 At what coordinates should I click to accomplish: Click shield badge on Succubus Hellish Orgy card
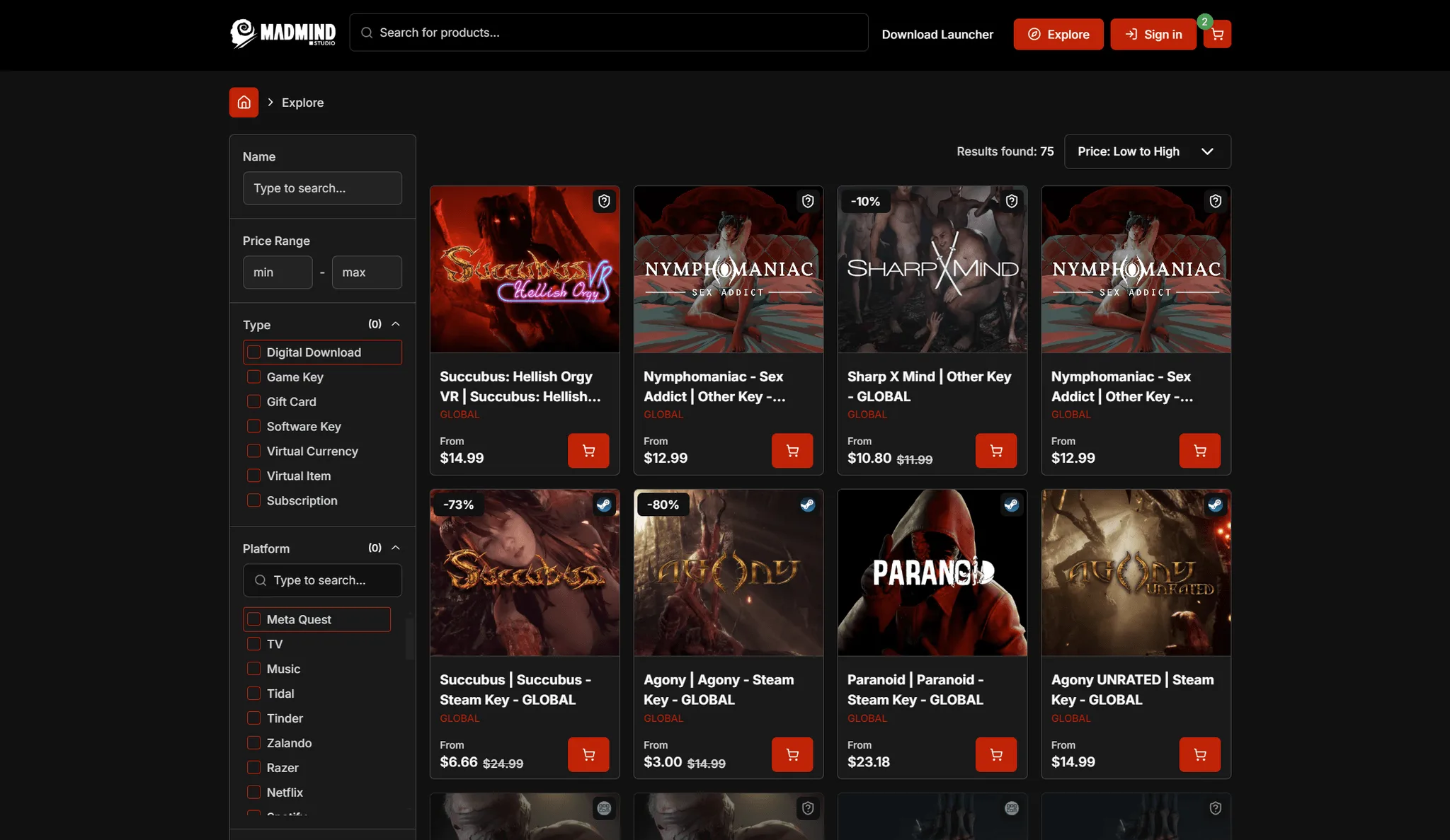click(604, 201)
